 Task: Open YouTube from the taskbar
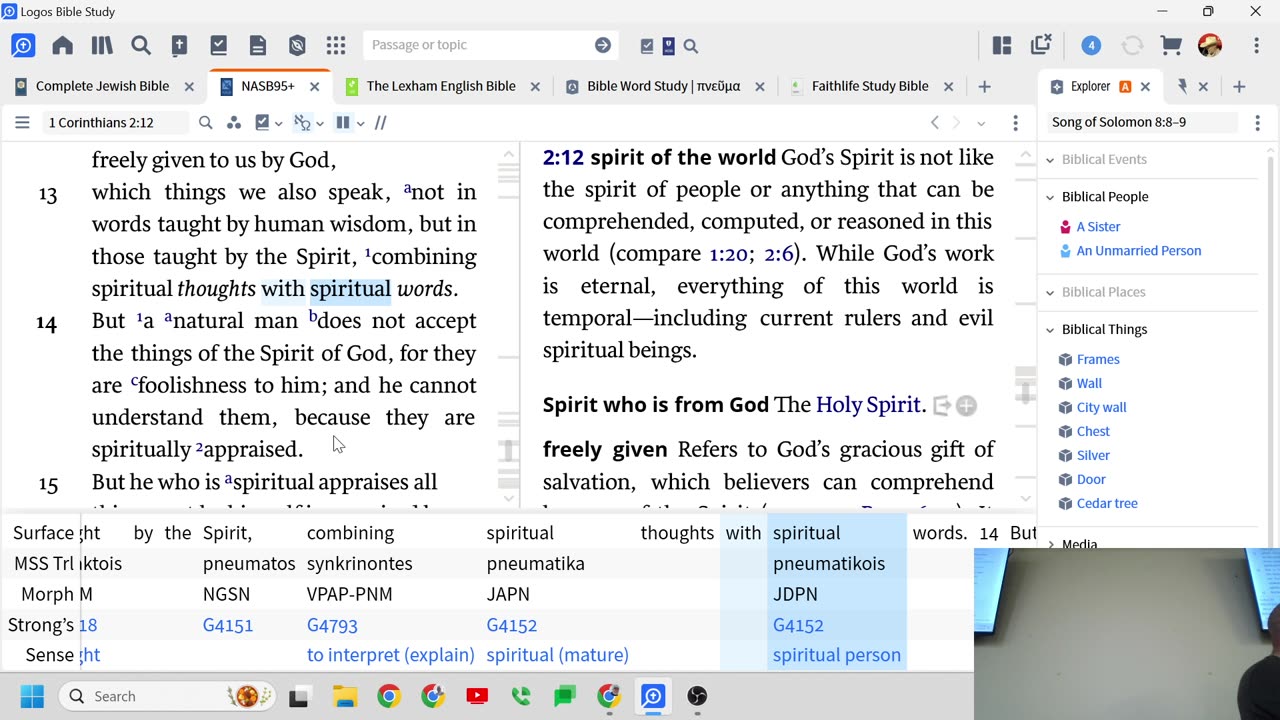click(x=477, y=696)
